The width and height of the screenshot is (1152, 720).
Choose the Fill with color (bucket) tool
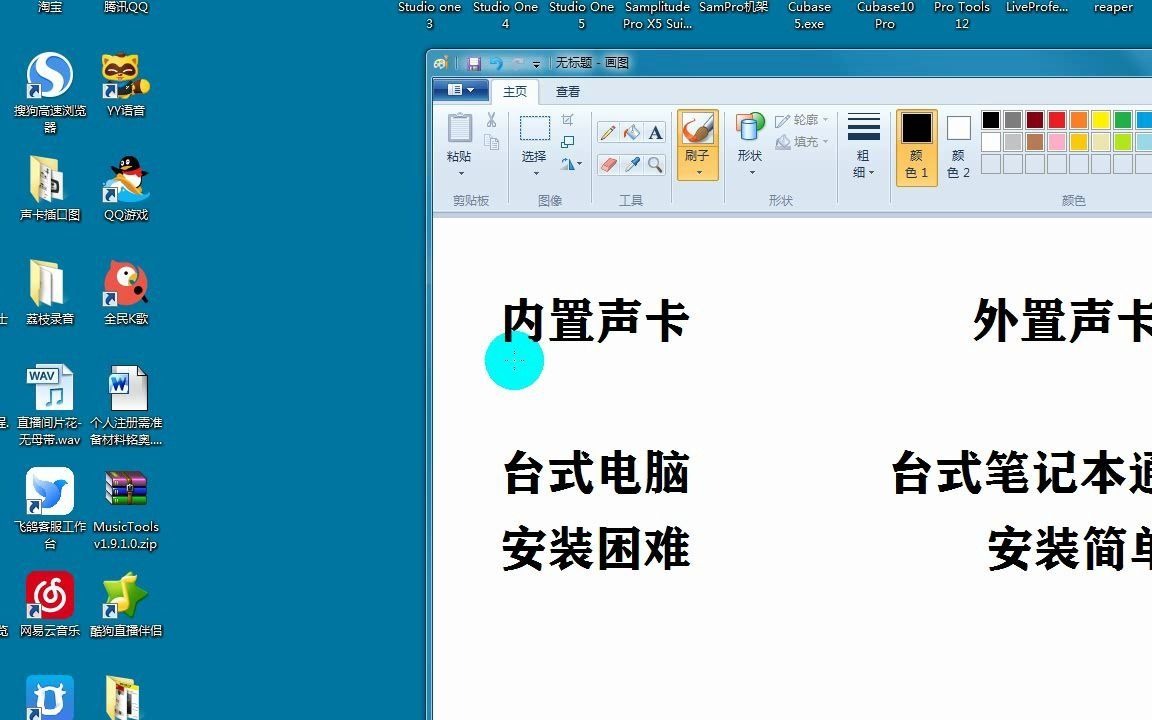coord(632,131)
